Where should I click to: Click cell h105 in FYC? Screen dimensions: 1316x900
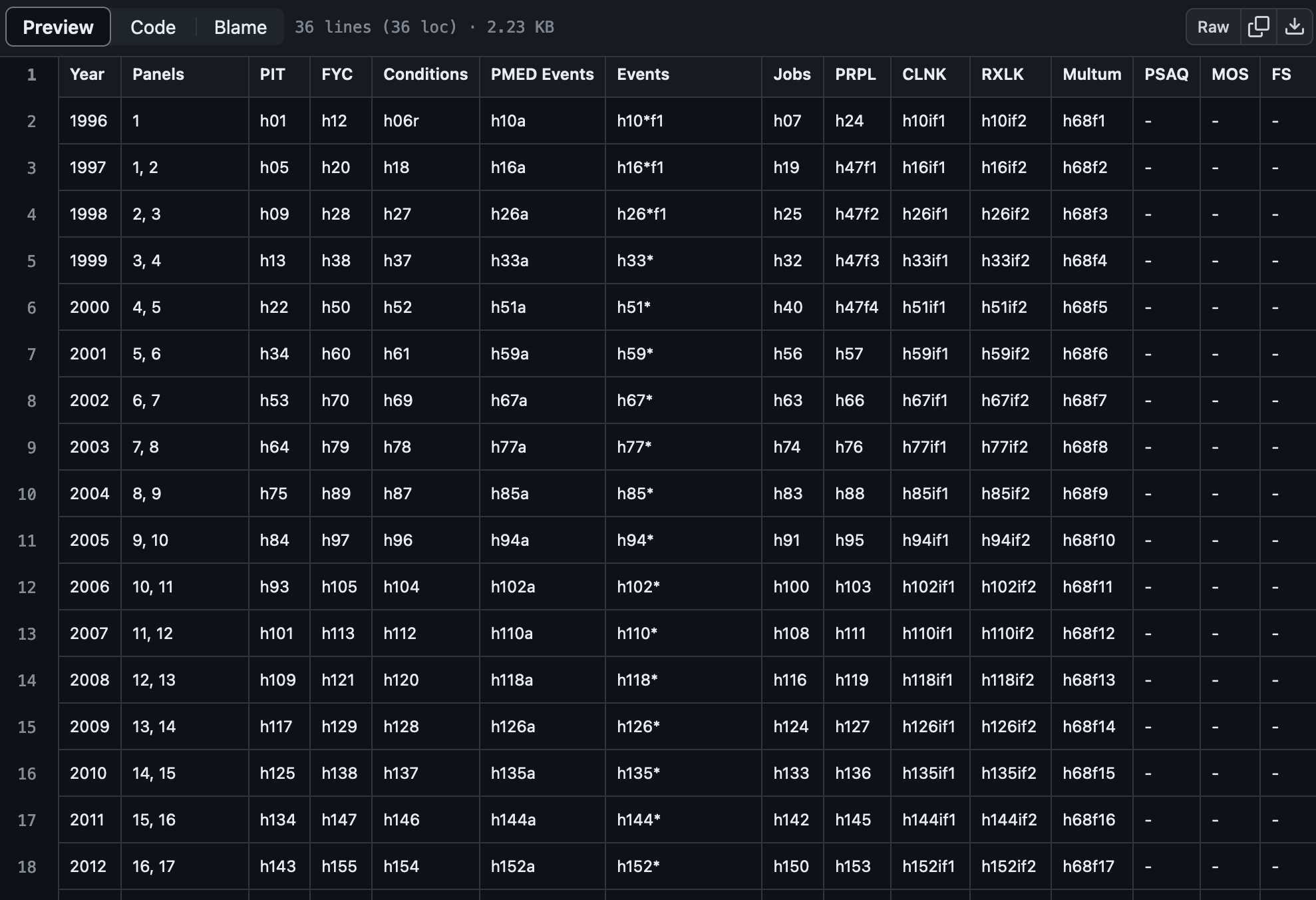(339, 586)
